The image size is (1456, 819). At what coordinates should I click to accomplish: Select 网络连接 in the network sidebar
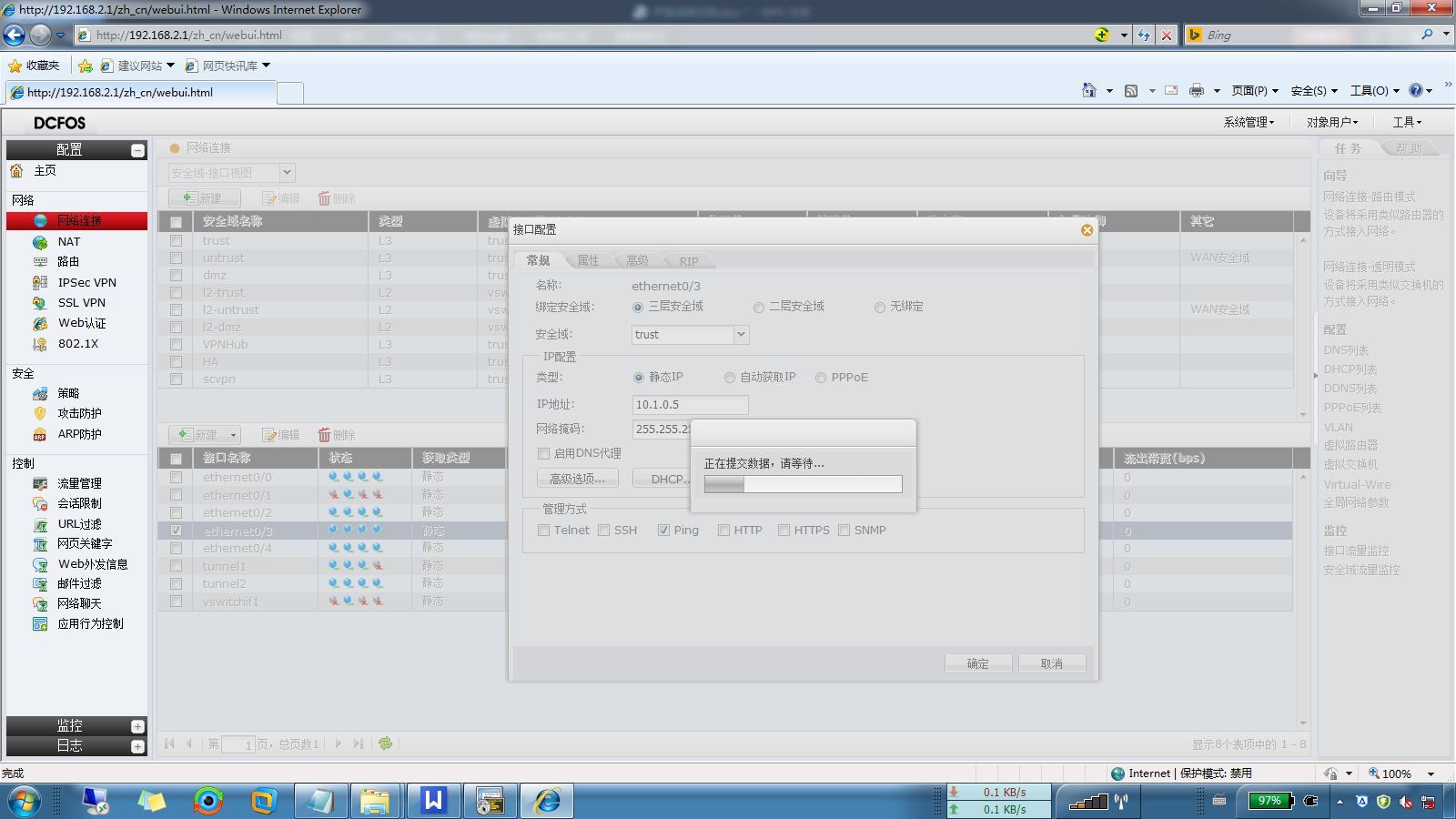(x=76, y=221)
